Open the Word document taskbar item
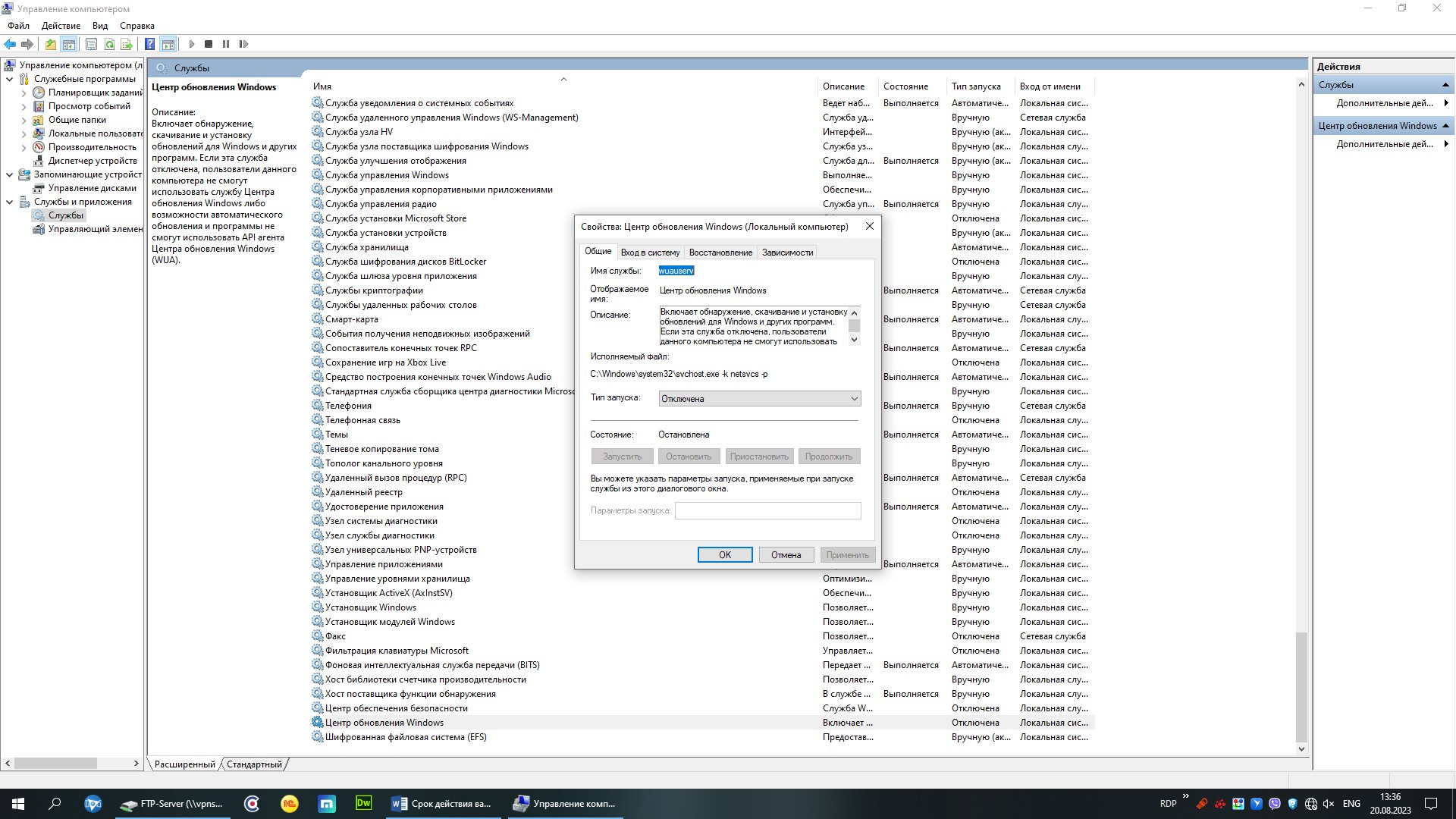The height and width of the screenshot is (819, 1456). click(x=442, y=804)
